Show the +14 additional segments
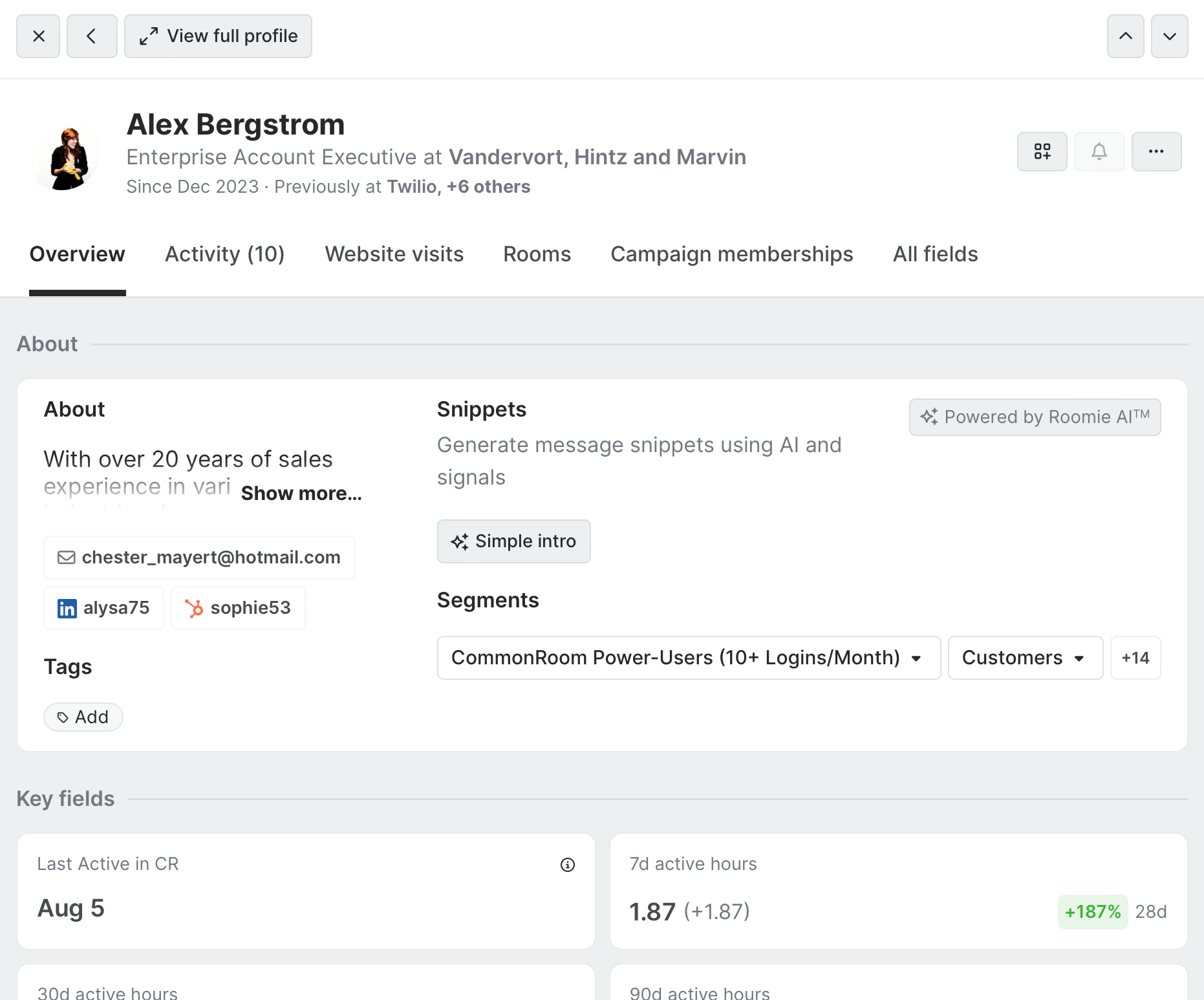This screenshot has height=1000, width=1204. point(1135,658)
